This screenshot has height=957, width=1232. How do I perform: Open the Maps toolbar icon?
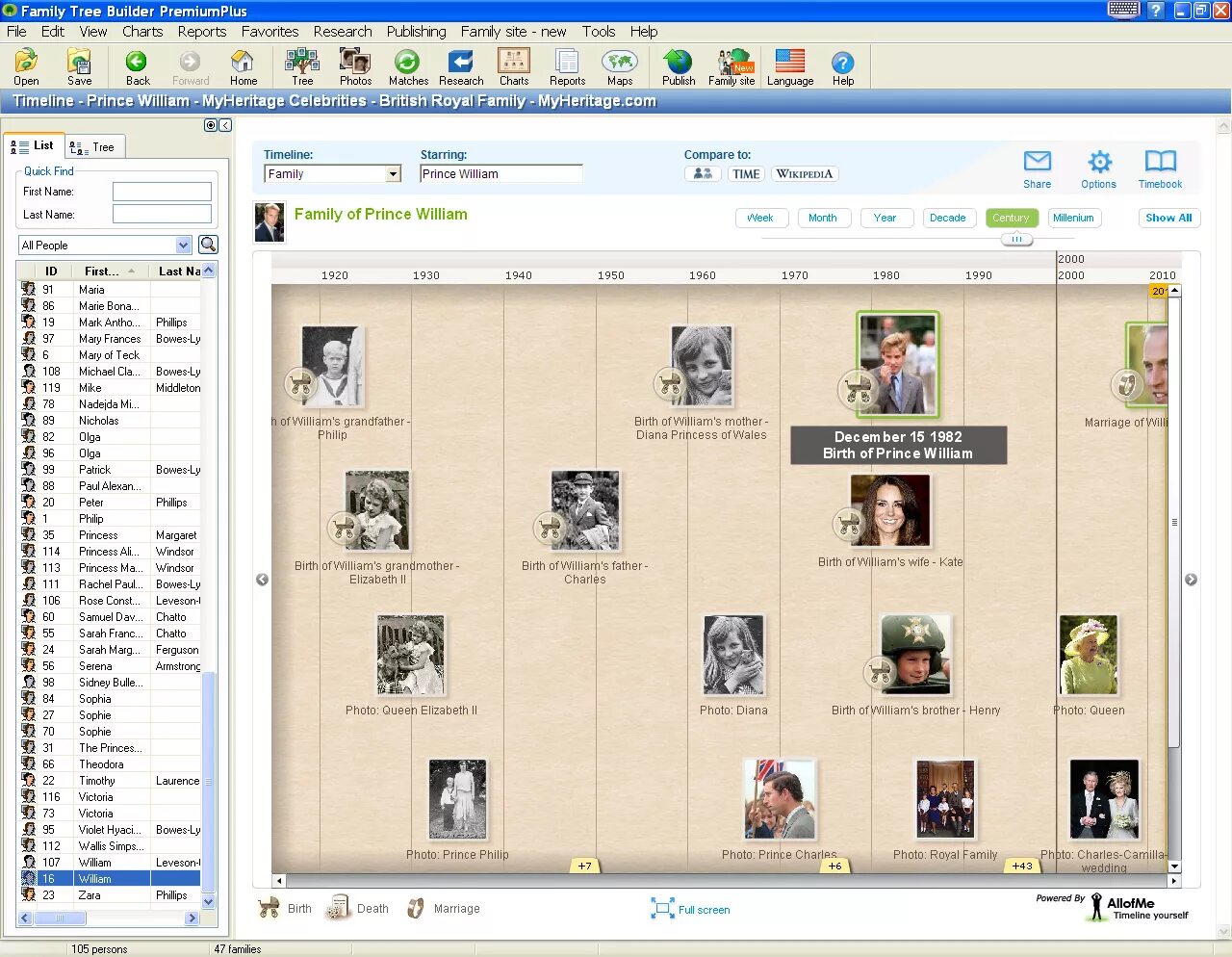(620, 66)
